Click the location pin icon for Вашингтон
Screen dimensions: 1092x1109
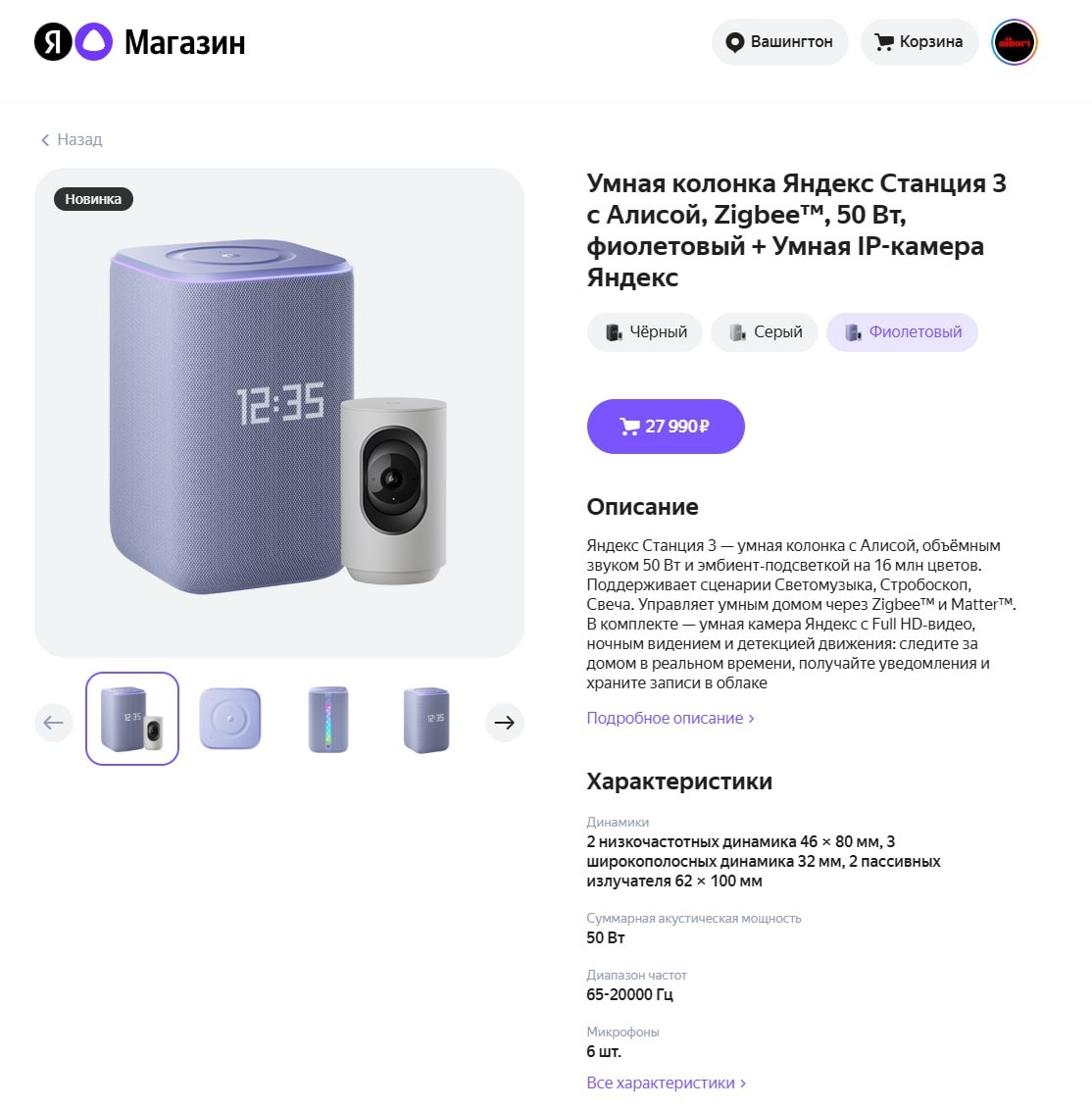(x=735, y=42)
